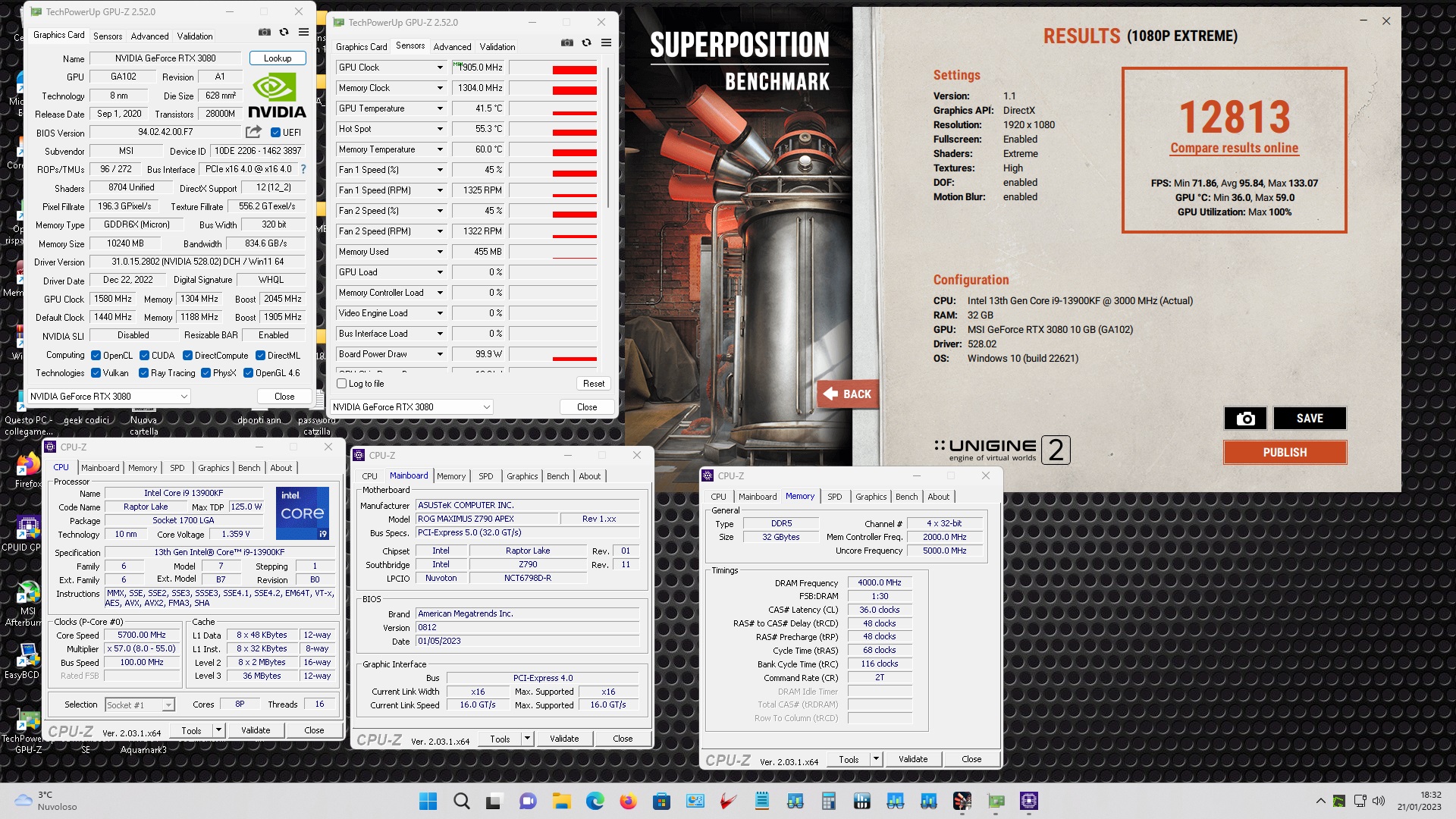Switch to Validation tab in GPU-Z Sensors window
The image size is (1456, 819).
pos(497,47)
